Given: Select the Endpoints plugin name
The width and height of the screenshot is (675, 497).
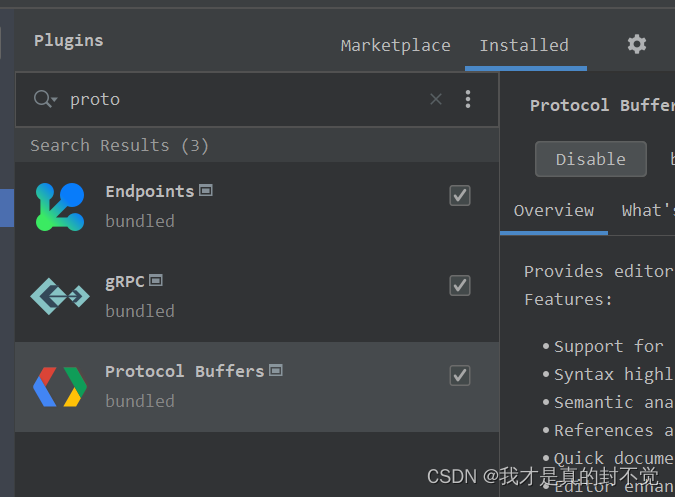Looking at the screenshot, I should 150,191.
